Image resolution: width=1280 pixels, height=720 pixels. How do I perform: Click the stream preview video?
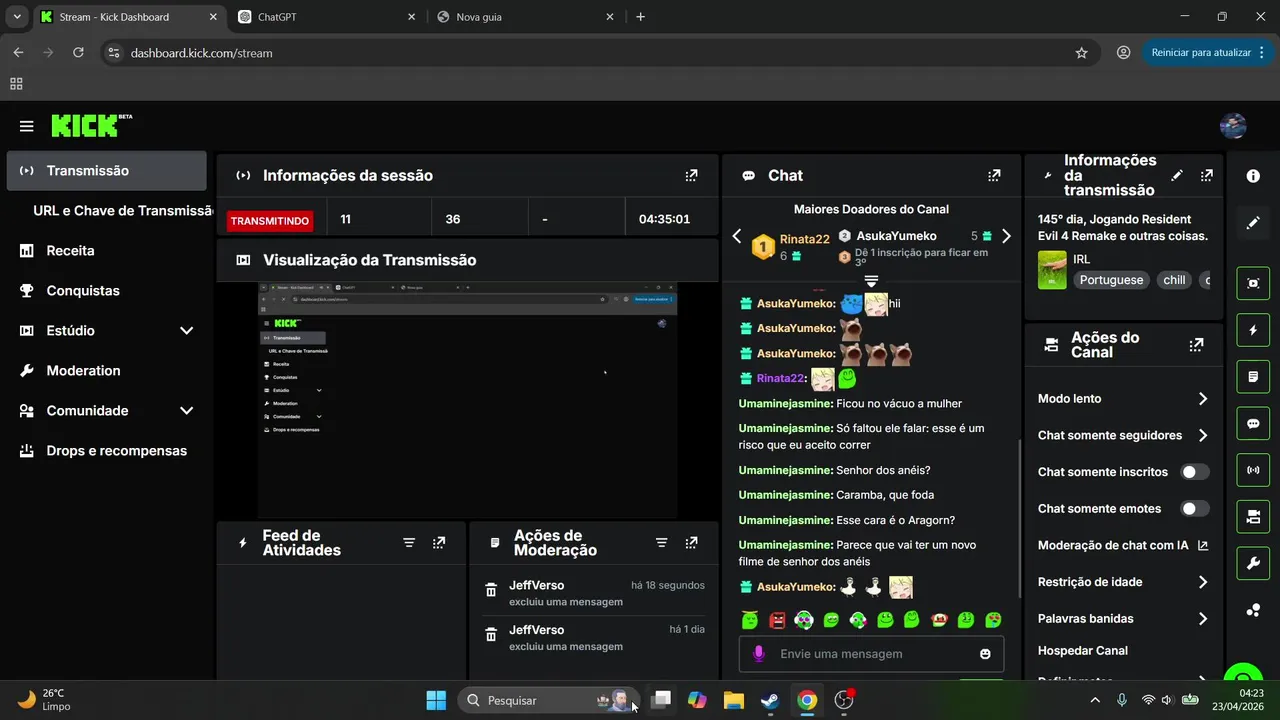pos(467,401)
